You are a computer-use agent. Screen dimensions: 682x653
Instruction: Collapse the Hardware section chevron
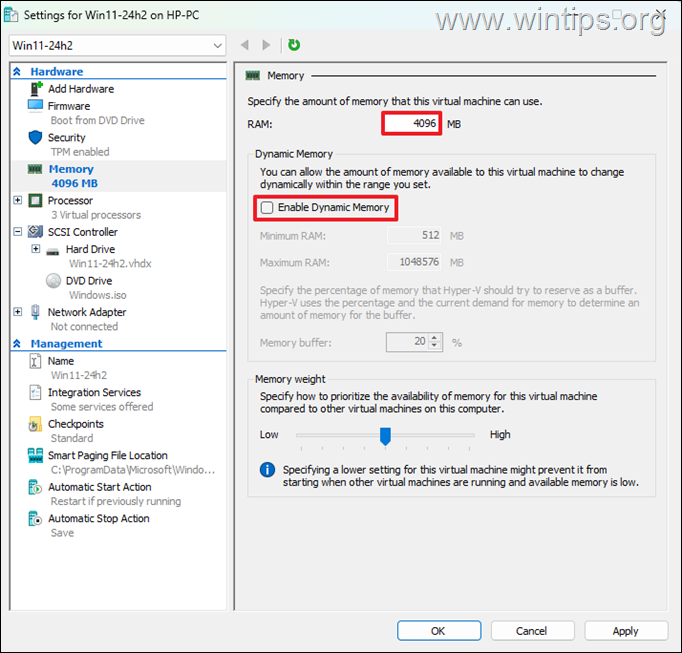click(17, 71)
